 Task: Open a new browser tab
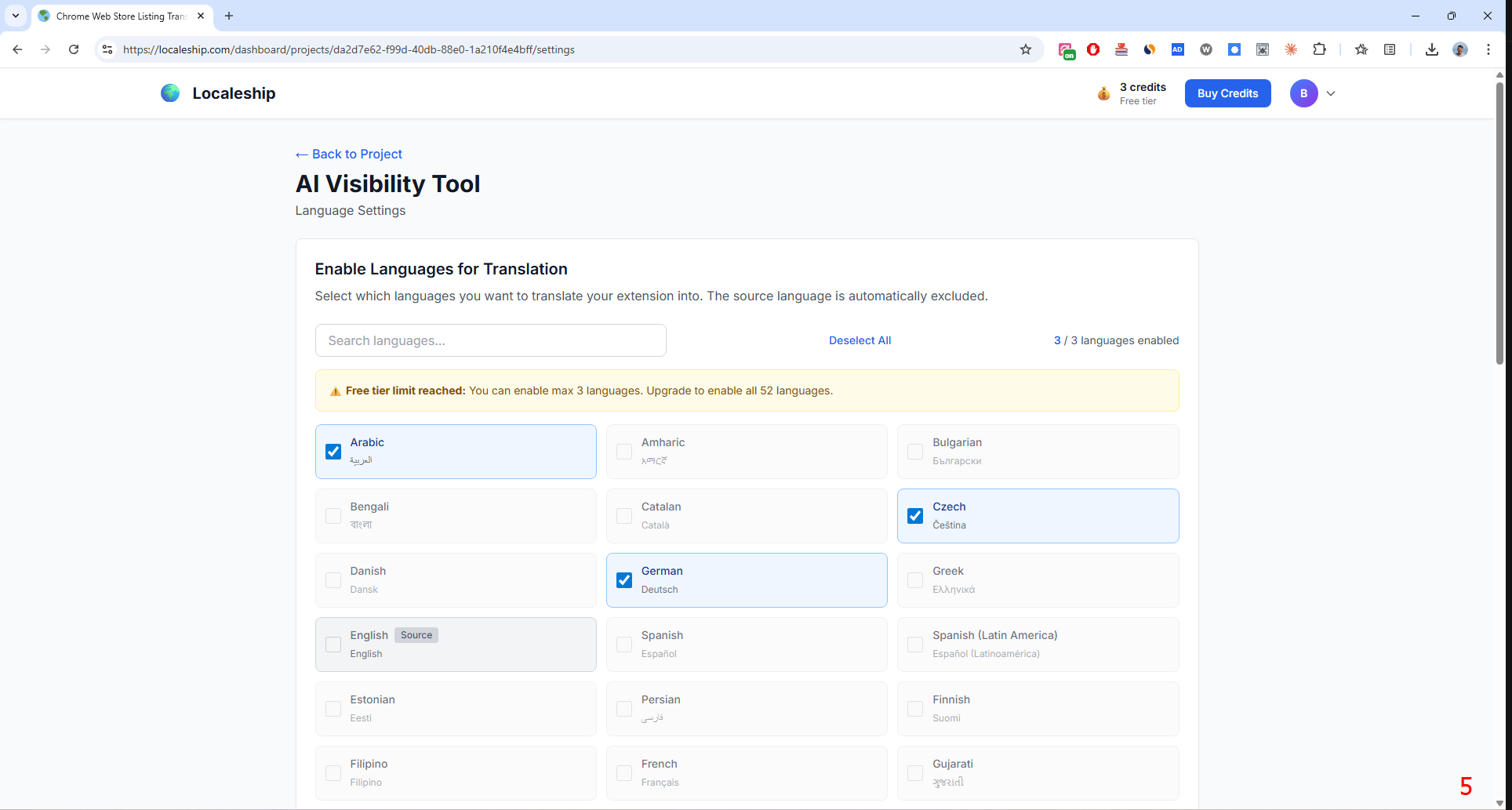228,16
